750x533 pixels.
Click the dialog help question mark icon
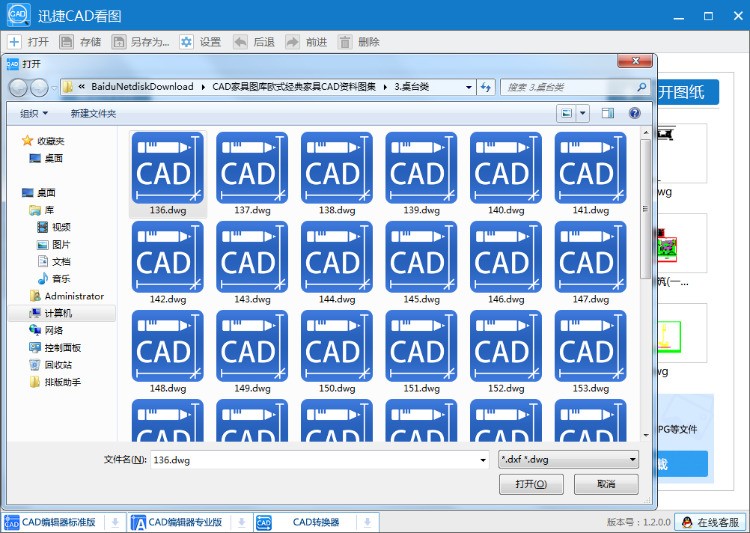(x=635, y=113)
